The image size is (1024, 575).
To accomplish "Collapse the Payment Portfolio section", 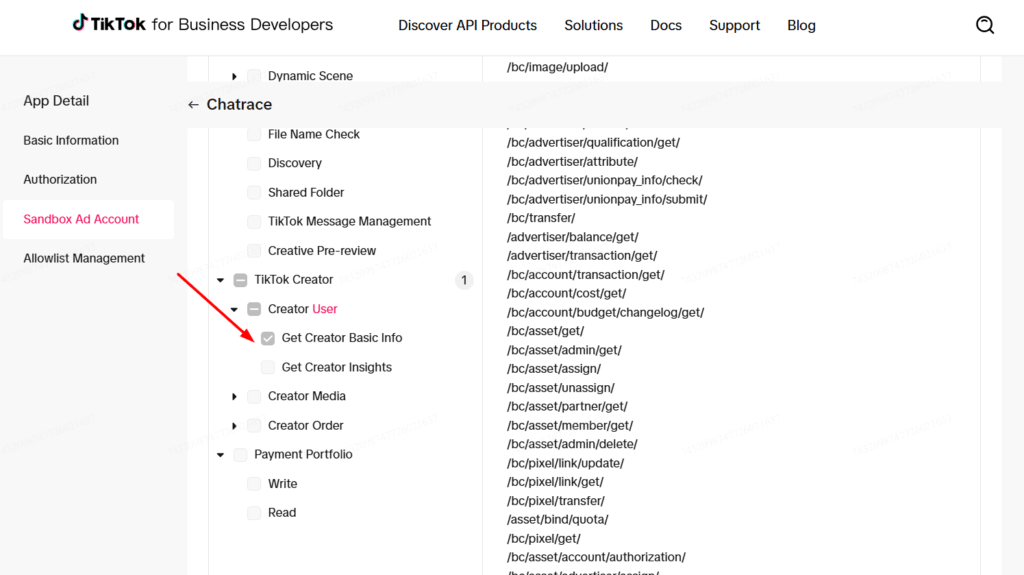I will click(x=220, y=455).
